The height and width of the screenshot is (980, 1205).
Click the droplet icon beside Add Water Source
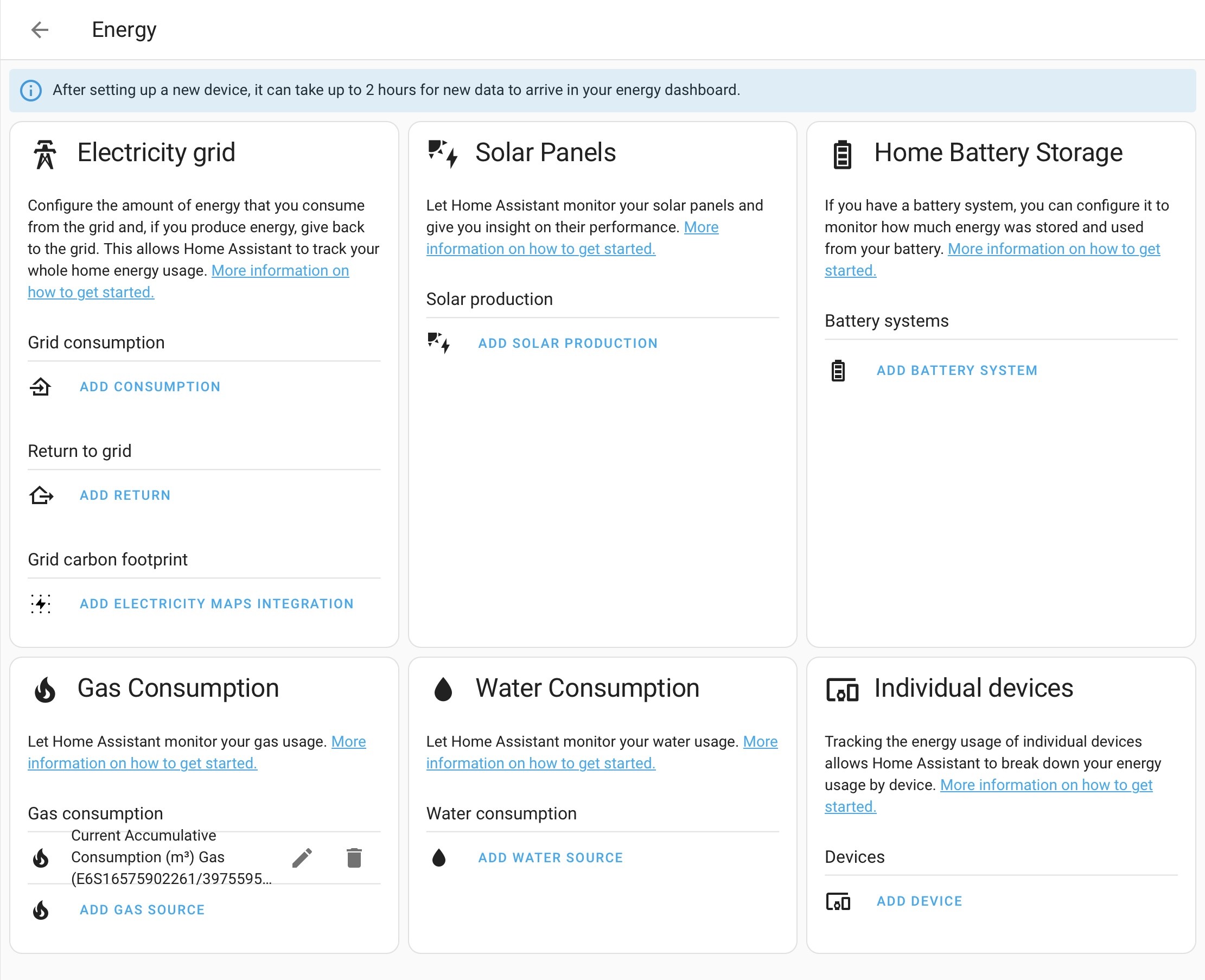click(439, 857)
